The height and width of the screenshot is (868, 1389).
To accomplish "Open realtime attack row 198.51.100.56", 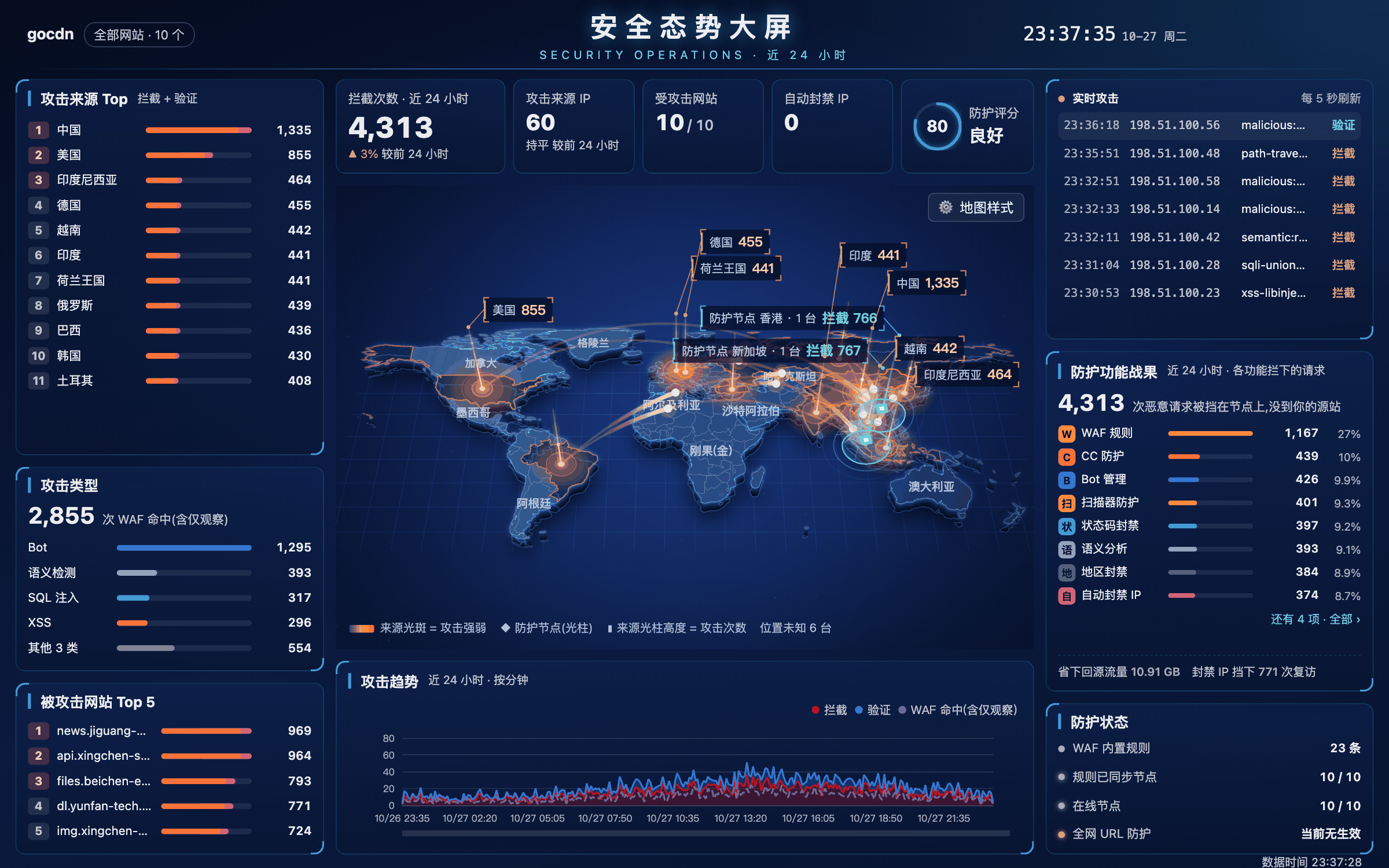I will pyautogui.click(x=1209, y=126).
